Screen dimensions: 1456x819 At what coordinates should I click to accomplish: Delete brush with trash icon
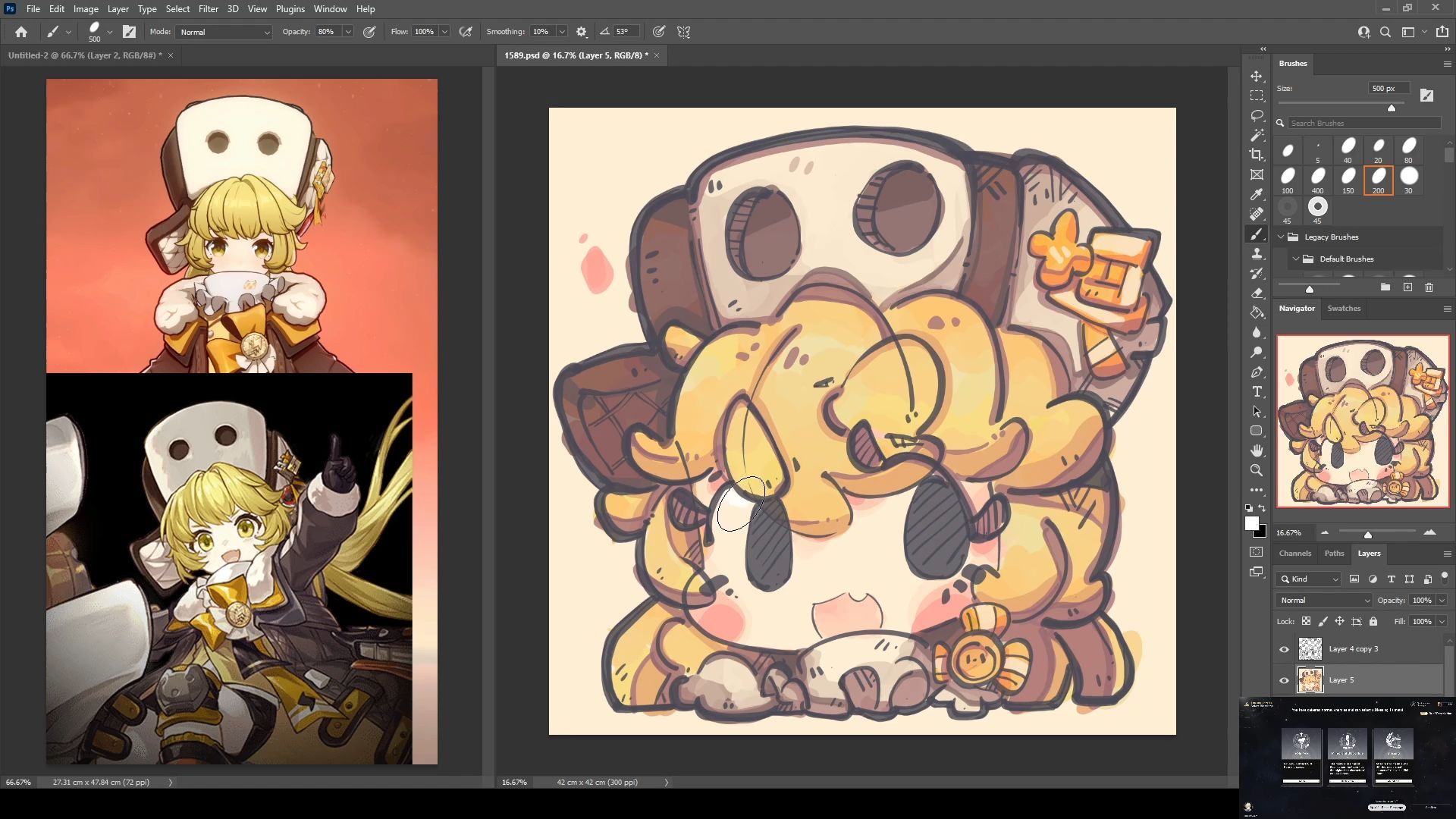pos(1429,287)
